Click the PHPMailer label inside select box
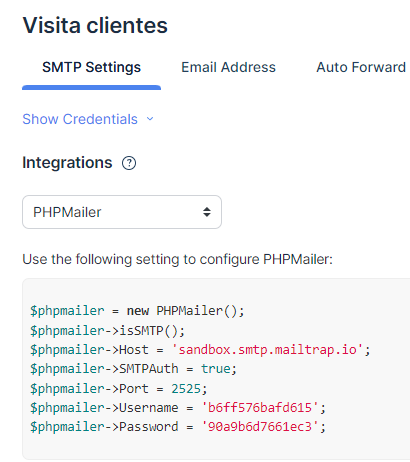 (x=67, y=212)
